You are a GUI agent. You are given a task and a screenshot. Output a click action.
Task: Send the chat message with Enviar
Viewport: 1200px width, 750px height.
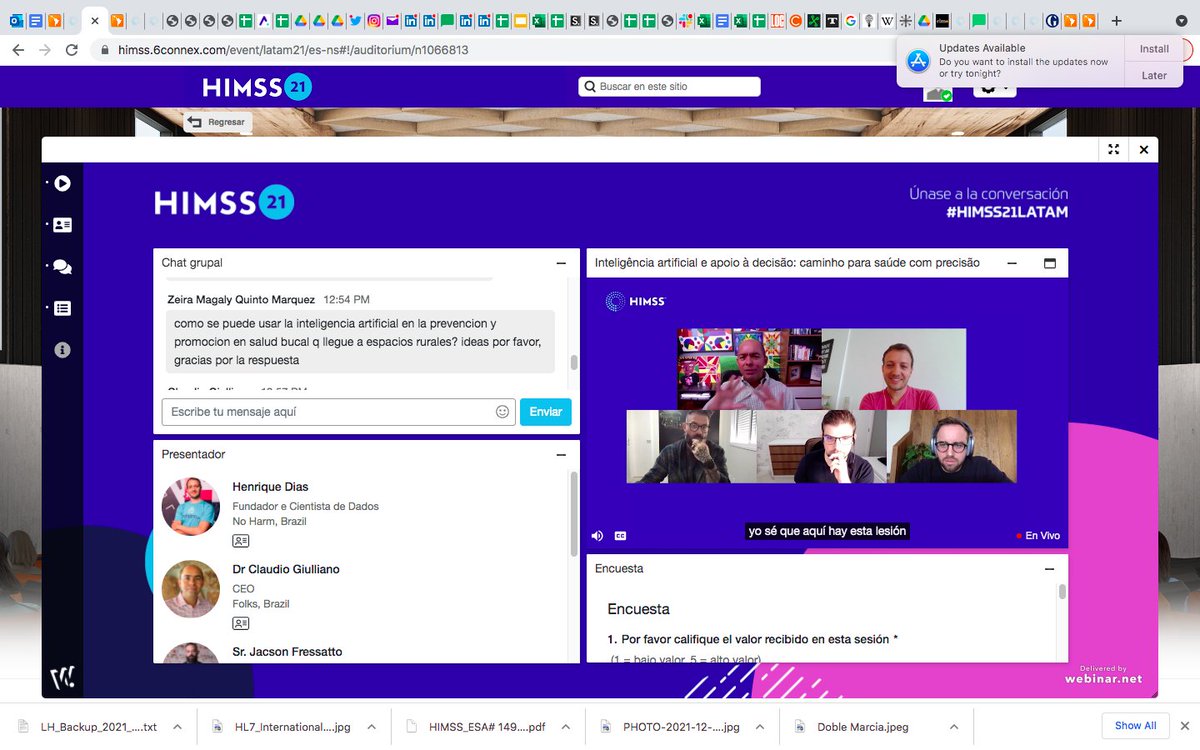click(546, 412)
